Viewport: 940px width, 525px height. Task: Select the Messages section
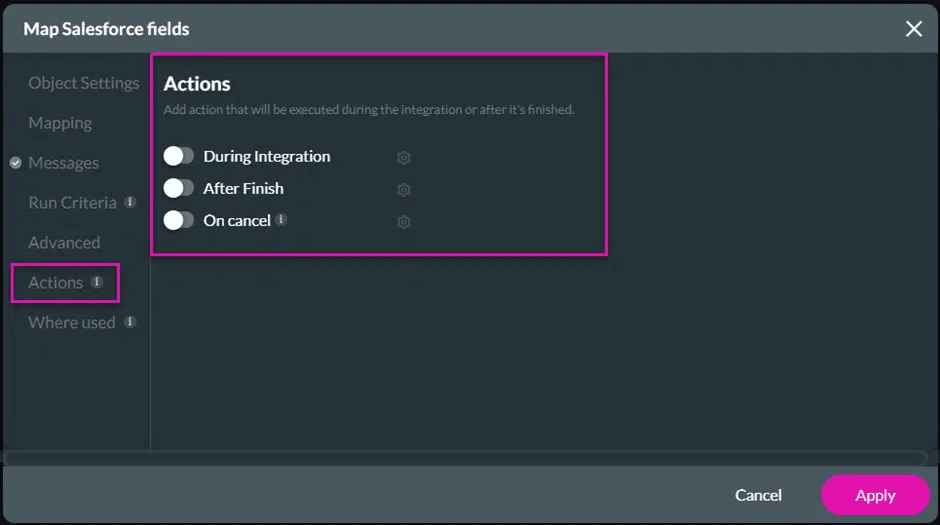pyautogui.click(x=64, y=163)
